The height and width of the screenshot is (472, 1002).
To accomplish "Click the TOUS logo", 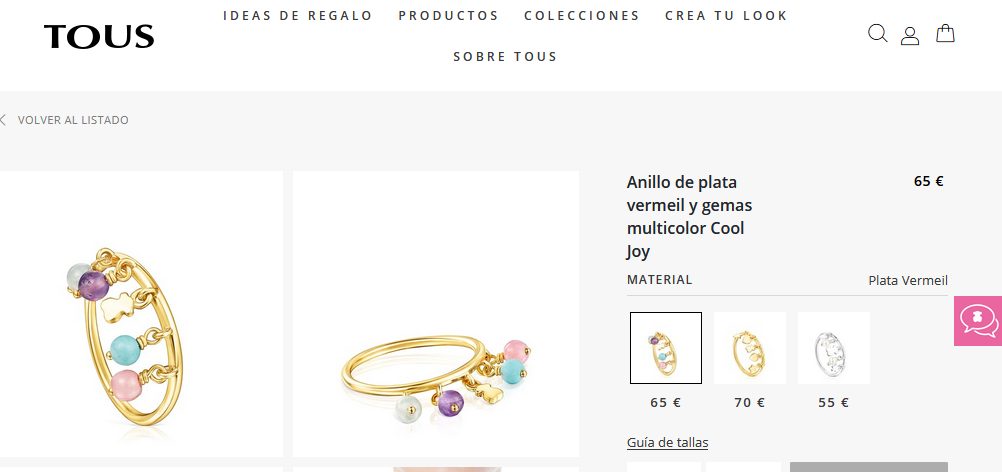I will pyautogui.click(x=99, y=36).
